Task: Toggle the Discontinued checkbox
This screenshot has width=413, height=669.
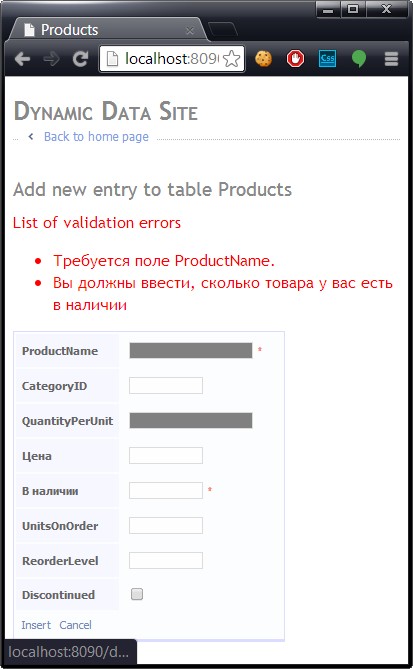Action: (137, 594)
